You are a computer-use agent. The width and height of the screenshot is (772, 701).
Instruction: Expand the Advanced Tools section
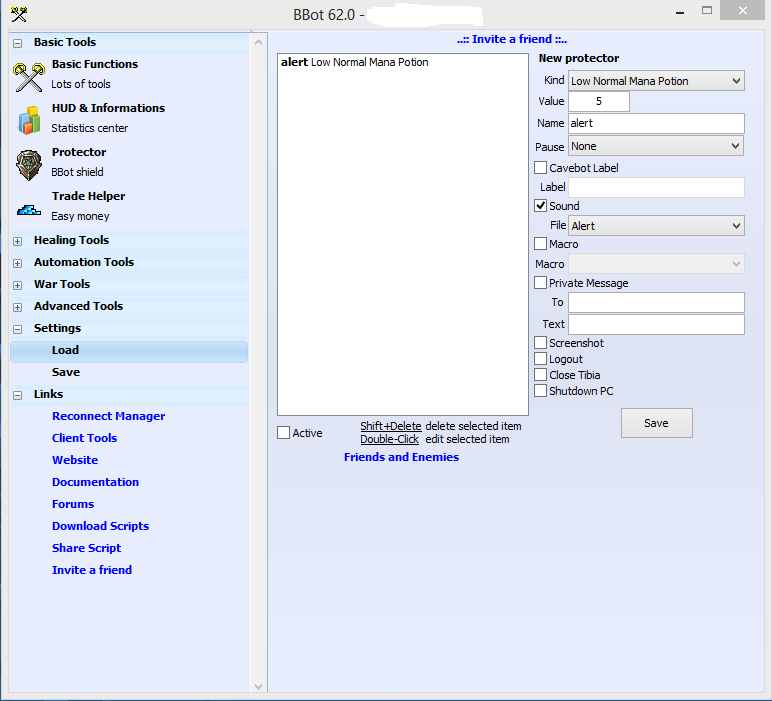pos(18,307)
